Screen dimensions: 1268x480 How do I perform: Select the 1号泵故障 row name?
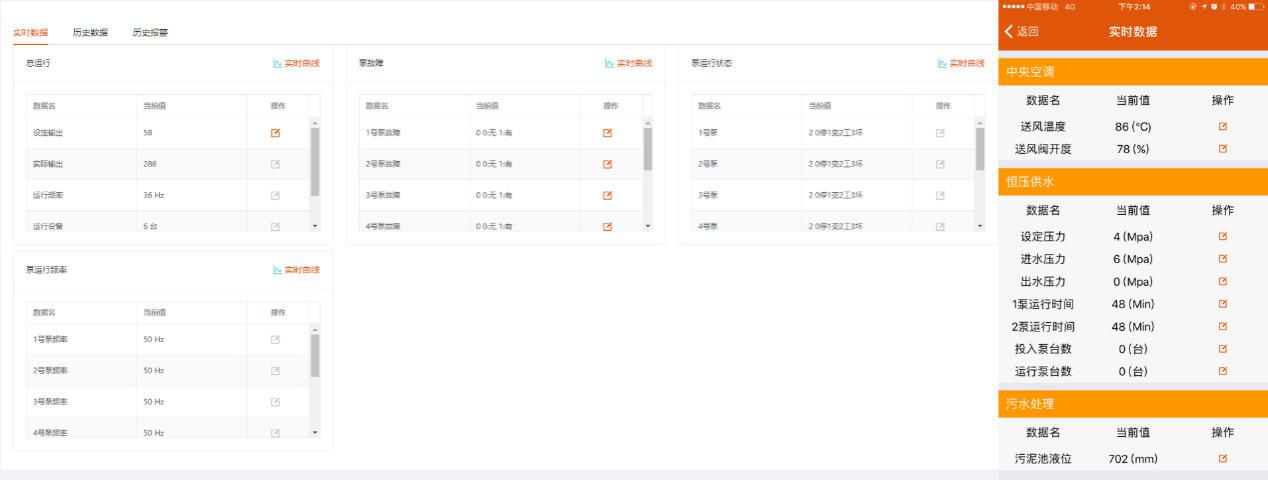[x=383, y=133]
